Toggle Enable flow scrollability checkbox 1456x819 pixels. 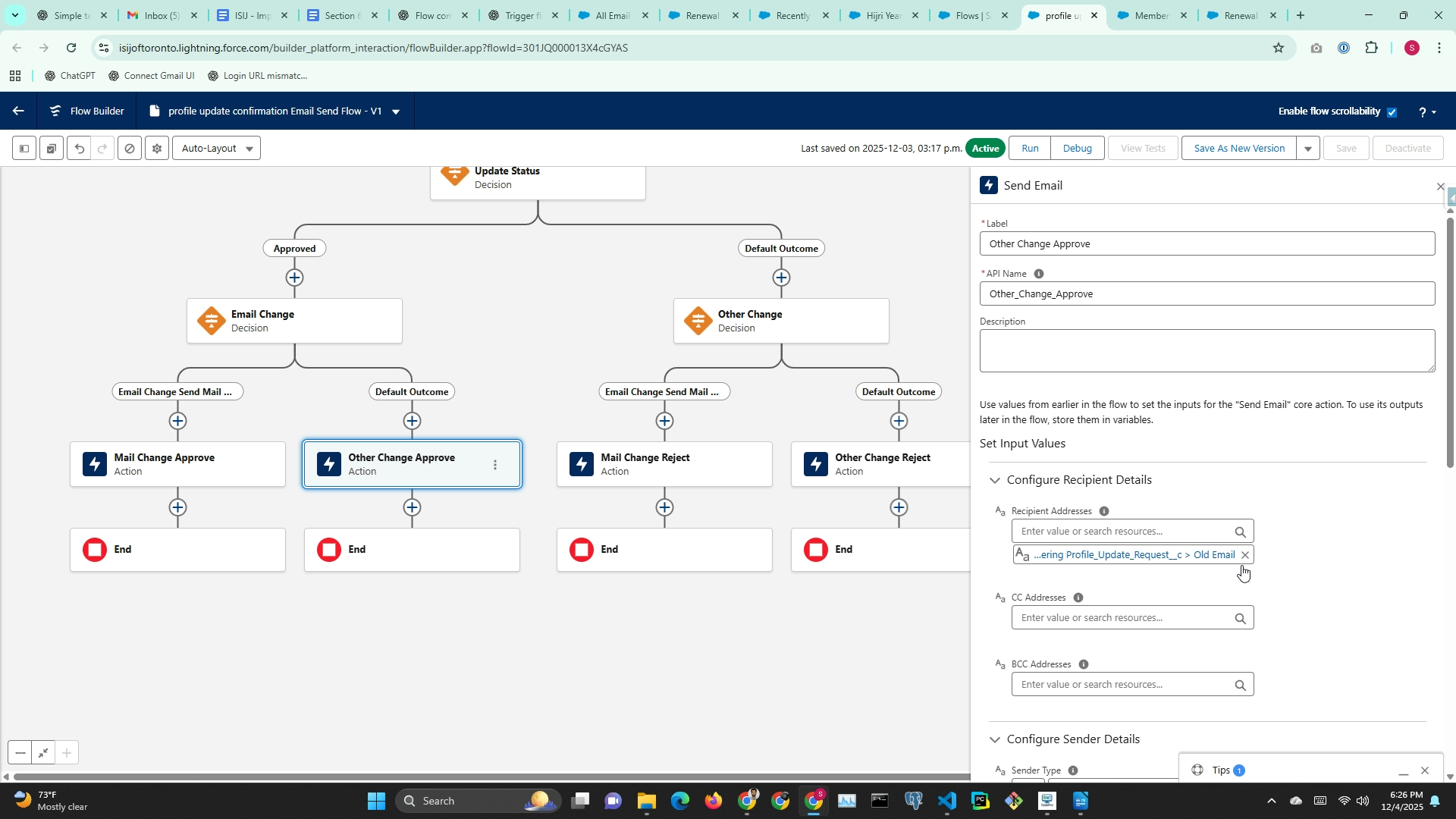click(1392, 112)
